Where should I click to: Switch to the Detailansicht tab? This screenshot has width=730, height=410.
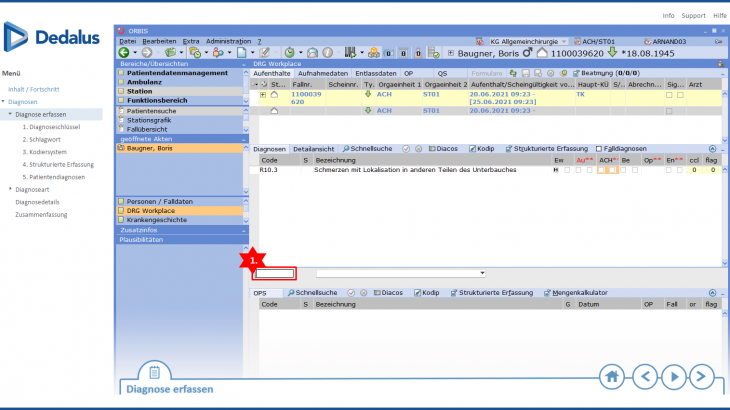[x=314, y=148]
